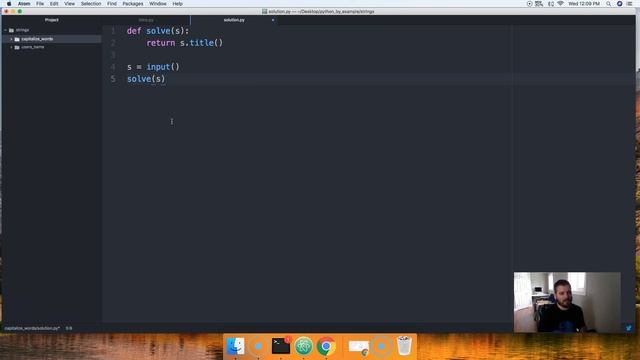Screen dimensions: 640x360
Task: Click the file path in the status bar
Action: point(32,328)
